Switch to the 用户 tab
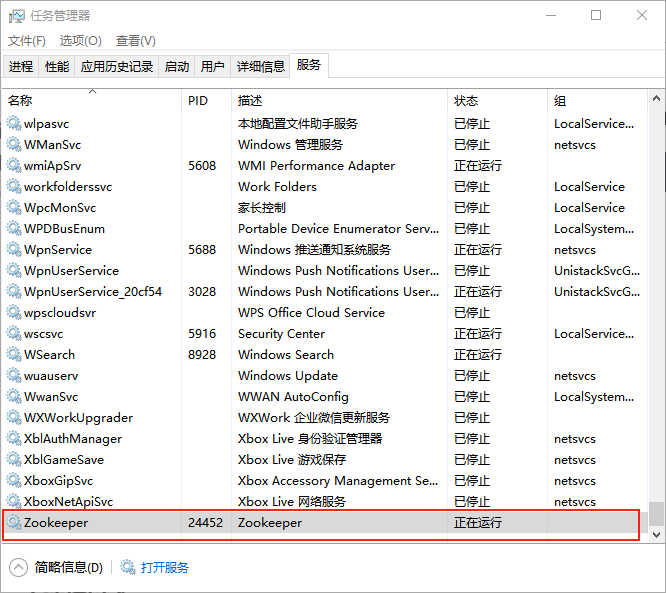This screenshot has width=666, height=593. tap(212, 67)
